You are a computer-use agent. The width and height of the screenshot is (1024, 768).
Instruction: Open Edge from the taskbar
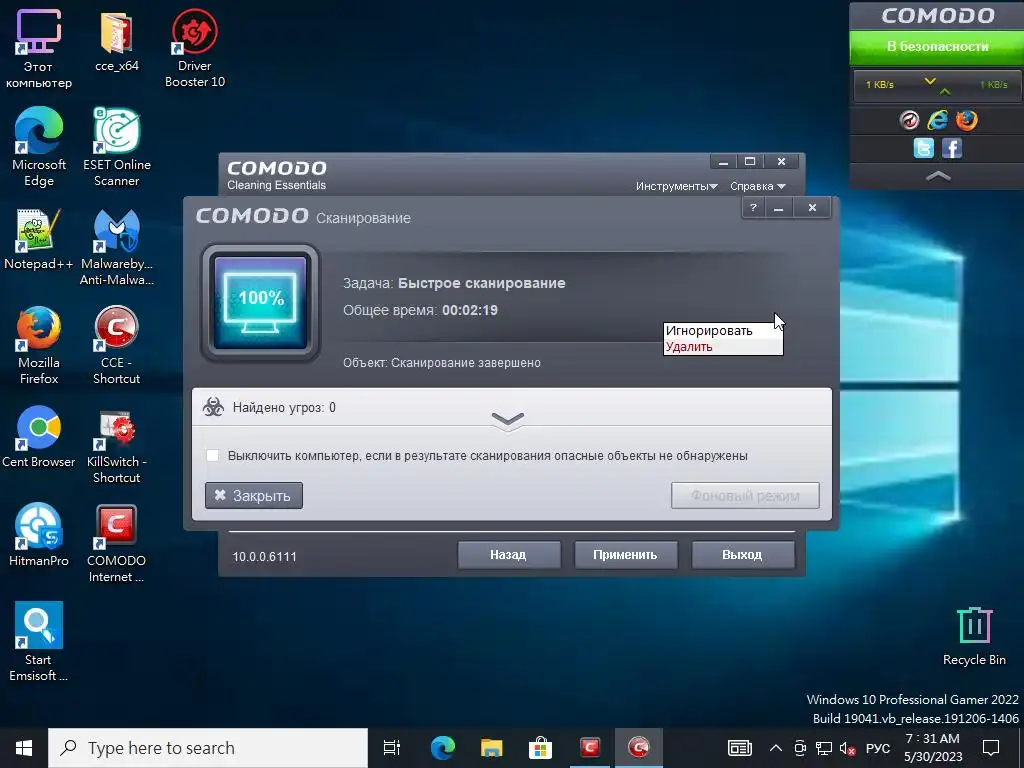click(x=443, y=748)
